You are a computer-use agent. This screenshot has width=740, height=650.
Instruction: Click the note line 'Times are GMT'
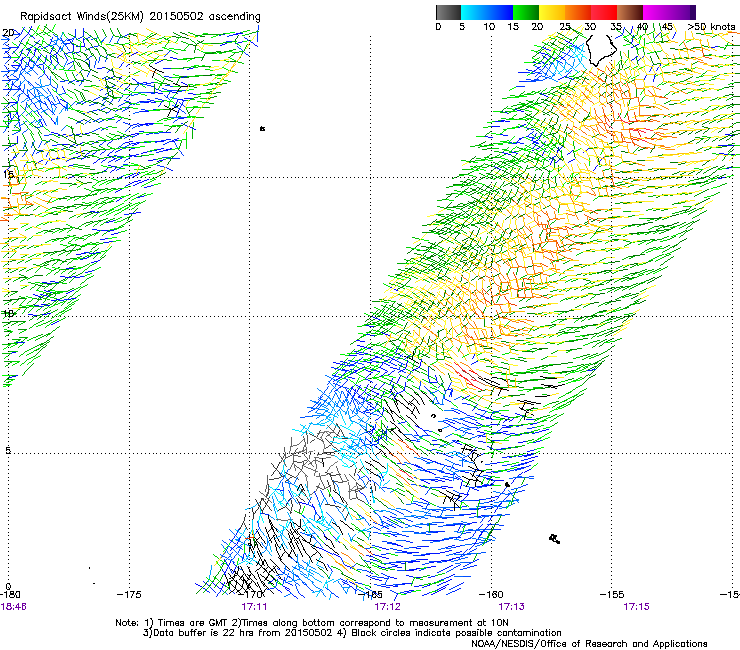(x=191, y=623)
